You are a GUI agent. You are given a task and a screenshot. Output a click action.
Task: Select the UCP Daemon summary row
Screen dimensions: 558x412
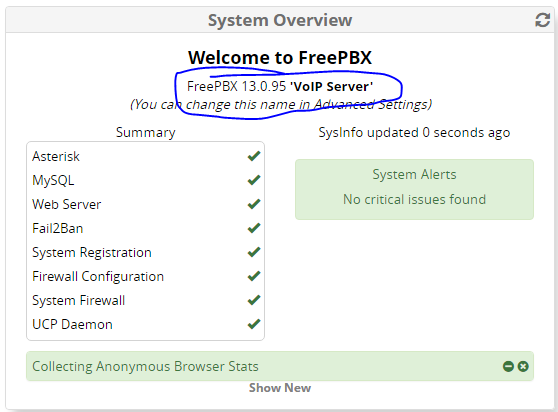click(146, 324)
